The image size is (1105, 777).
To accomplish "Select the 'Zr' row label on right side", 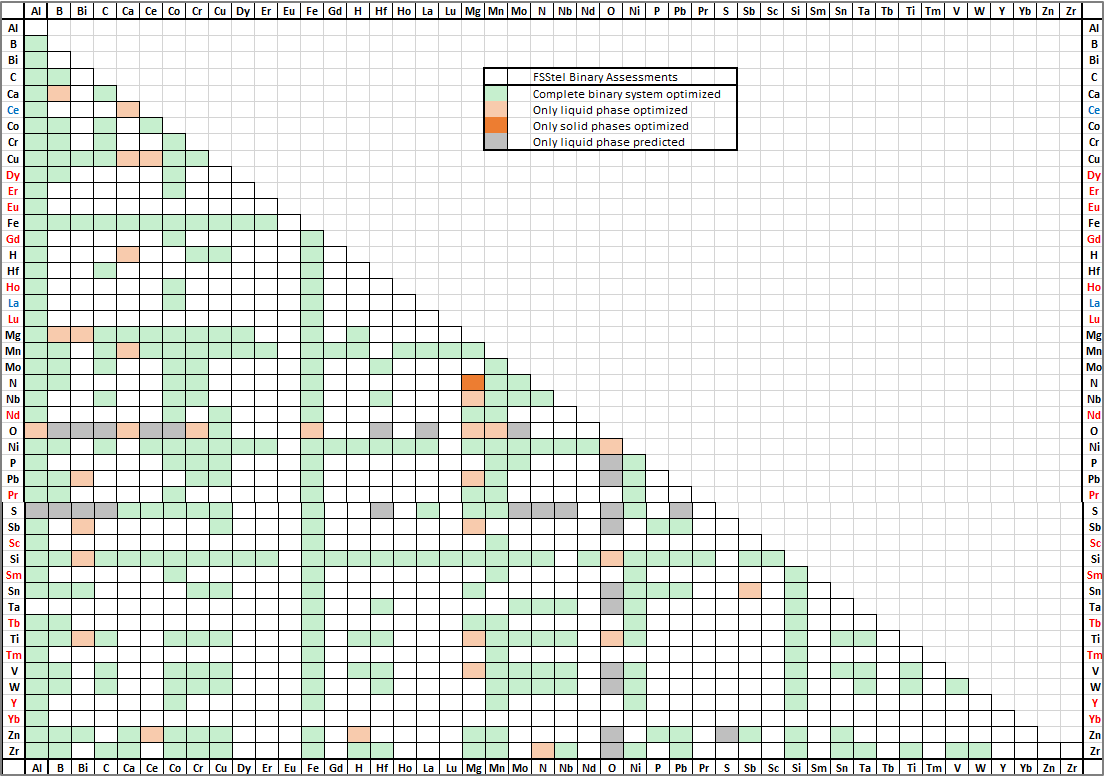I will 1093,751.
